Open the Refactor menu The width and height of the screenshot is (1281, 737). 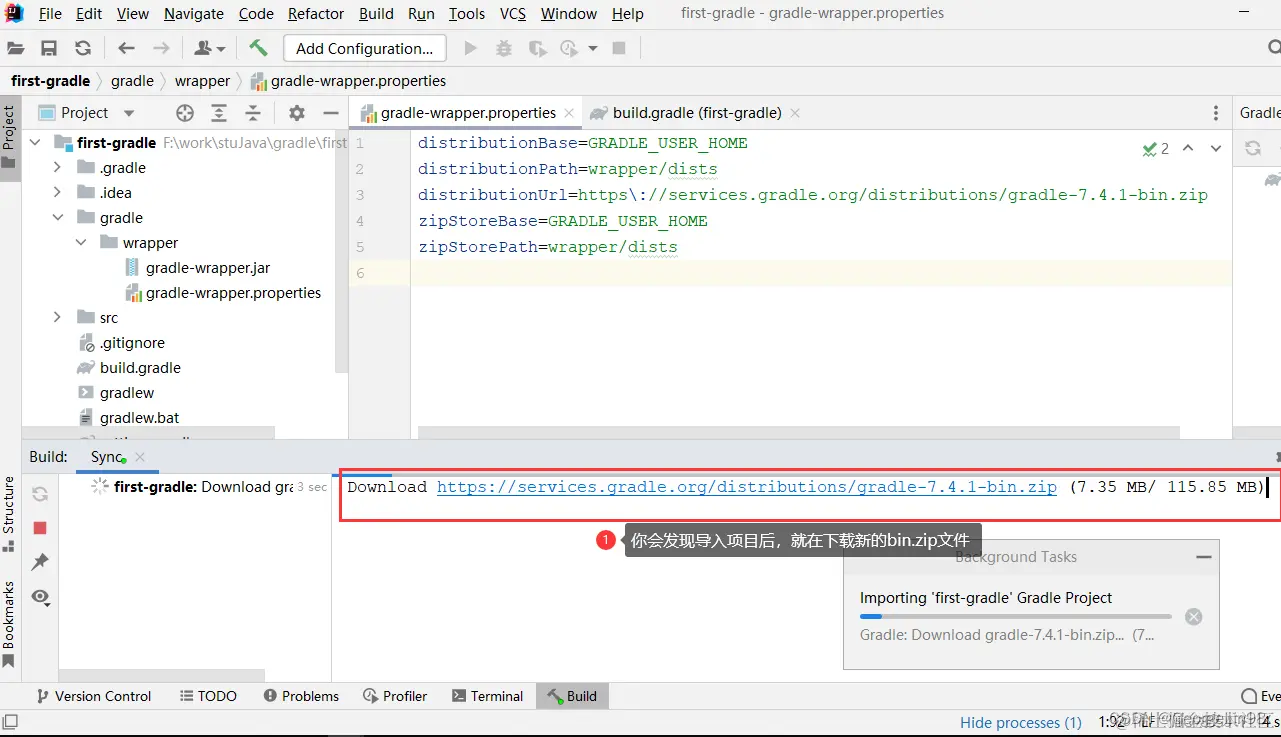316,14
